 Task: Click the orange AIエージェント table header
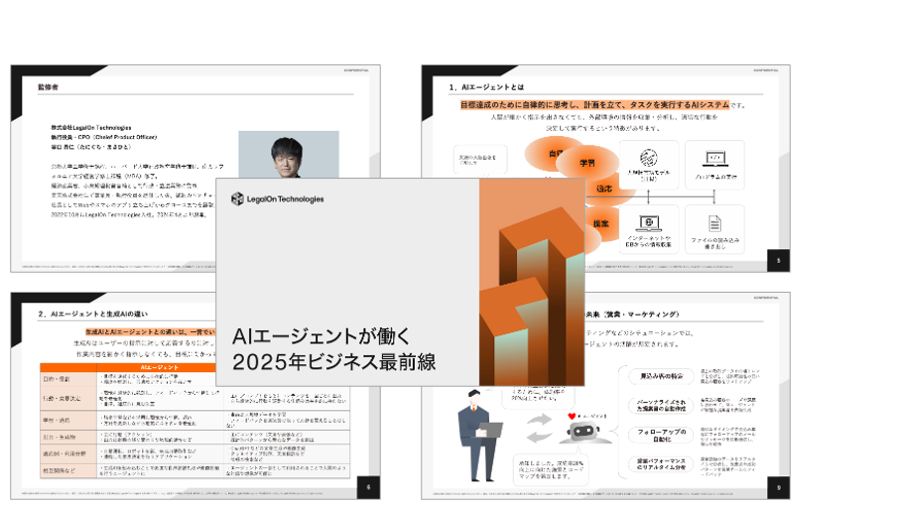tap(159, 367)
